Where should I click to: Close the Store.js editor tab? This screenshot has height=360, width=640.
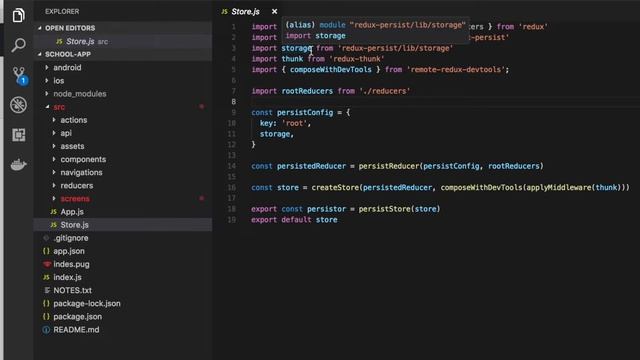pos(274,11)
